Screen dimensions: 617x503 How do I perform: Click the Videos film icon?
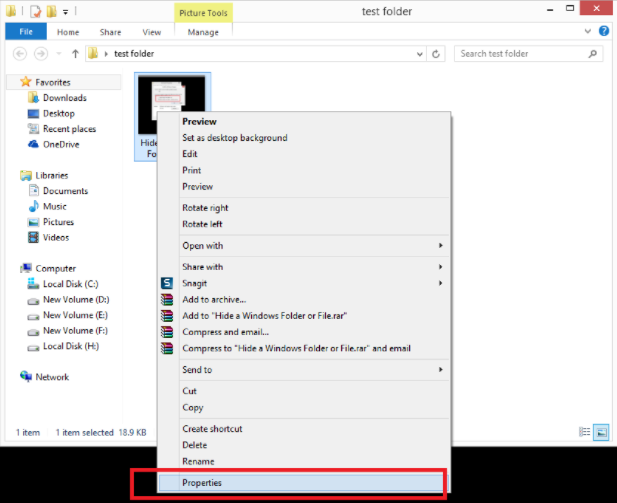pos(33,237)
